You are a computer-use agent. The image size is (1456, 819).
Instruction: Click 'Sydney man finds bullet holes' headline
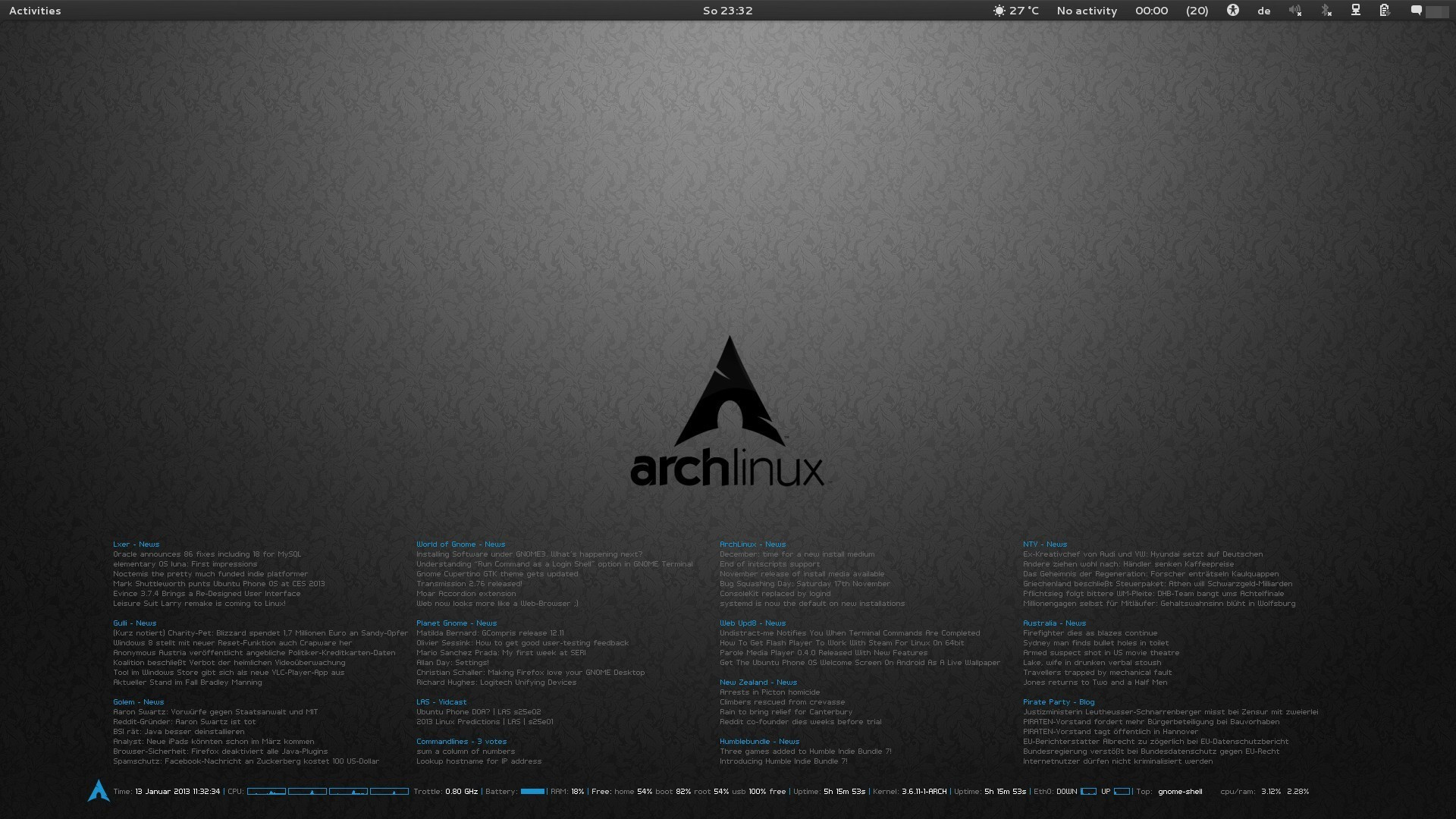pos(1096,642)
